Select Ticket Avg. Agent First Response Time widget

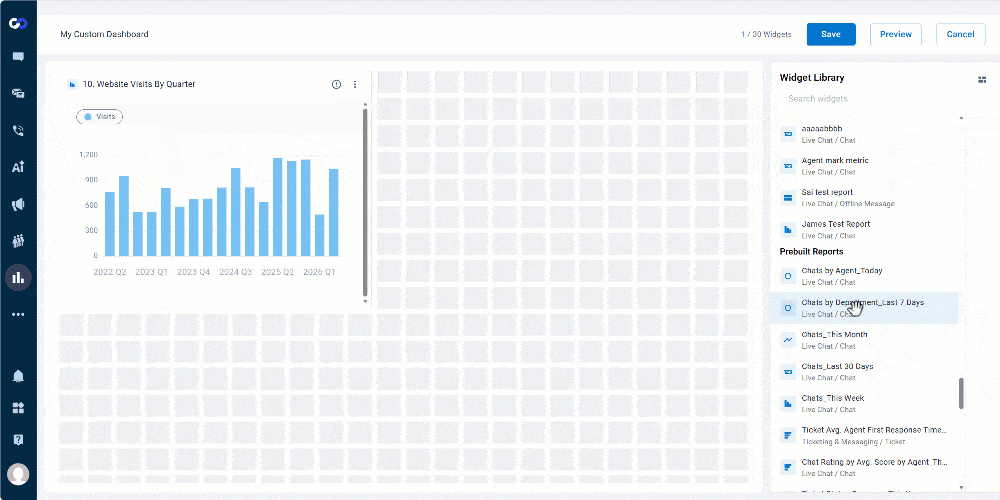pyautogui.click(x=864, y=436)
